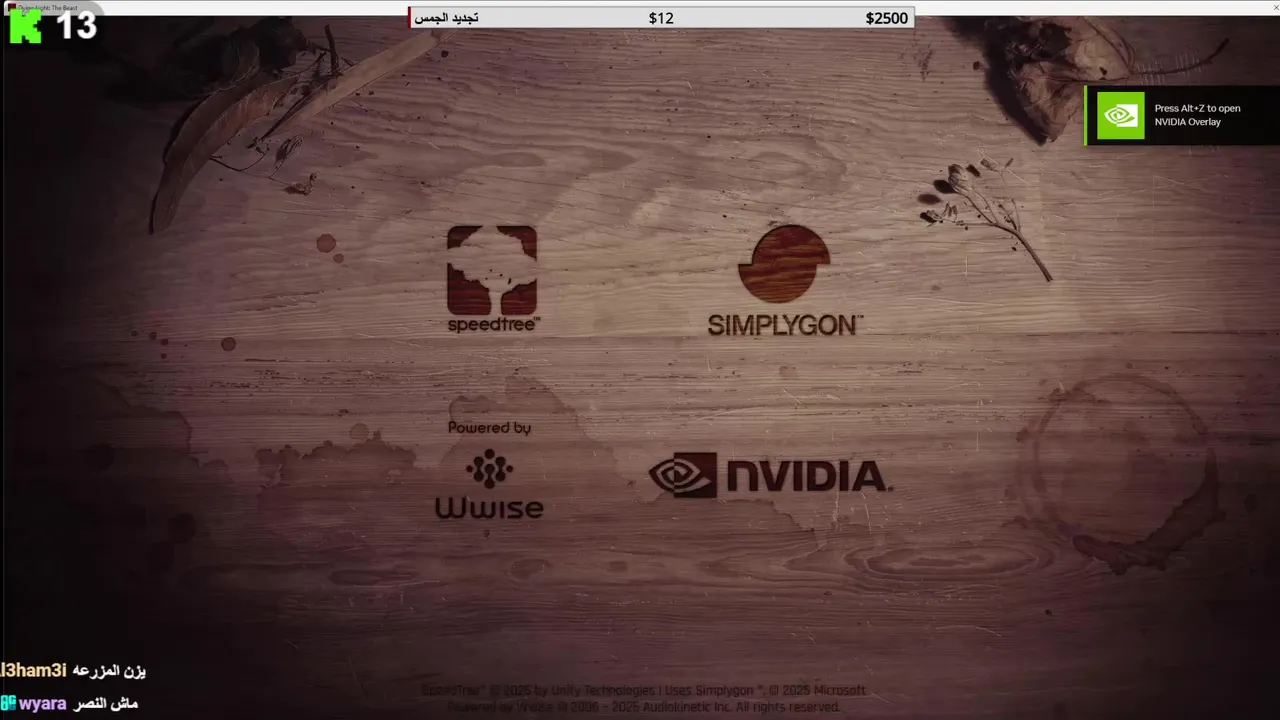Click the Audiokinetic rights reserved line
Viewport: 1280px width, 720px height.
(x=643, y=707)
